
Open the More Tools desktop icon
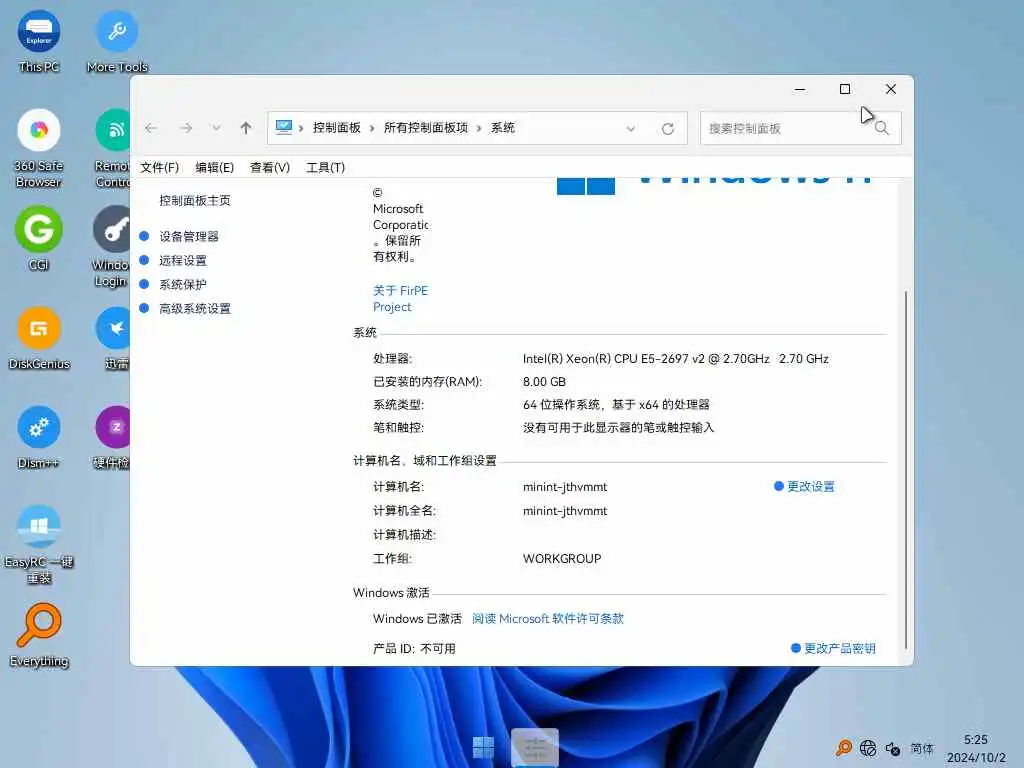point(117,40)
